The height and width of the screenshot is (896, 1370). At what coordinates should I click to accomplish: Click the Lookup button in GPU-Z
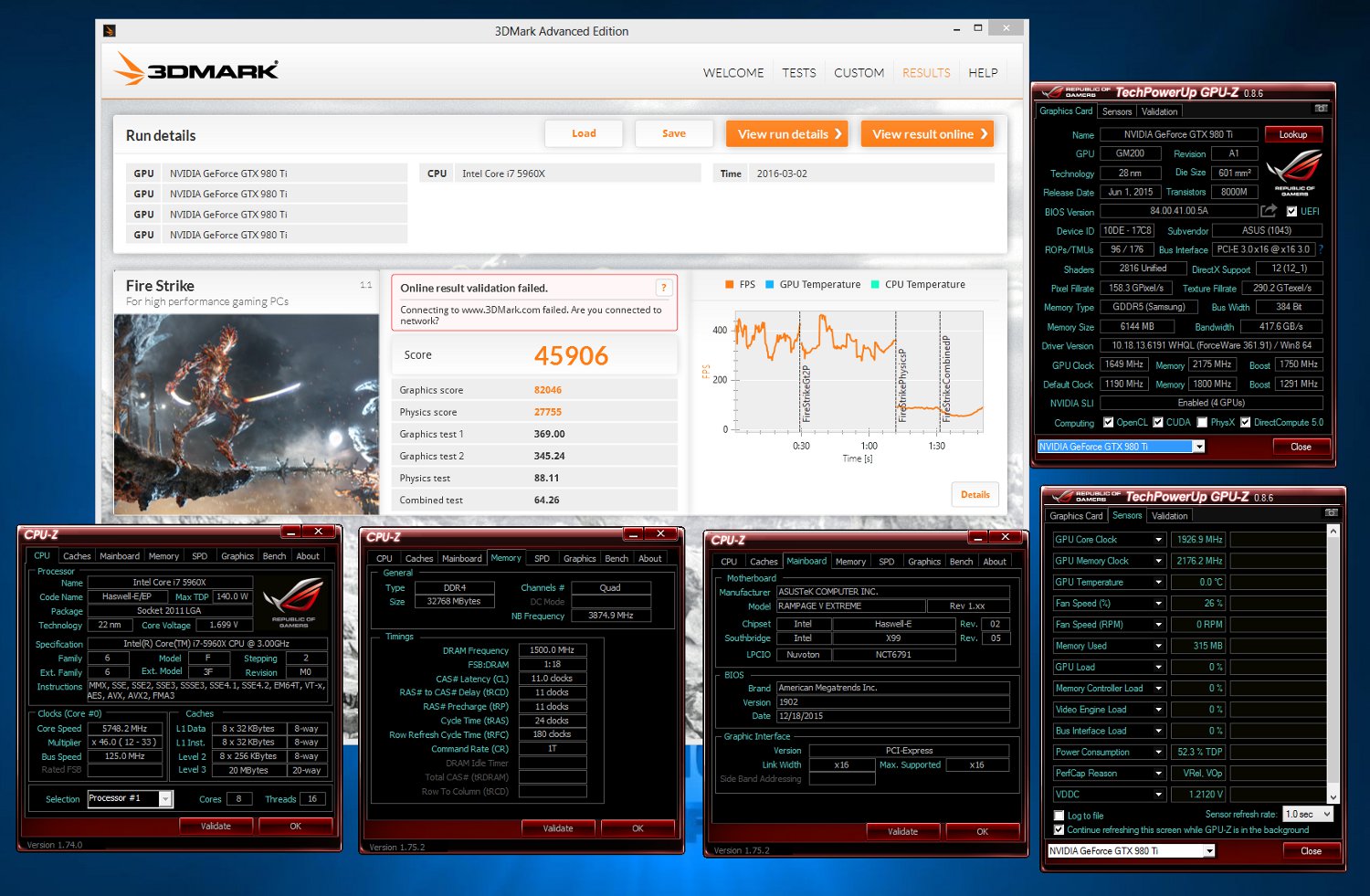click(1292, 134)
